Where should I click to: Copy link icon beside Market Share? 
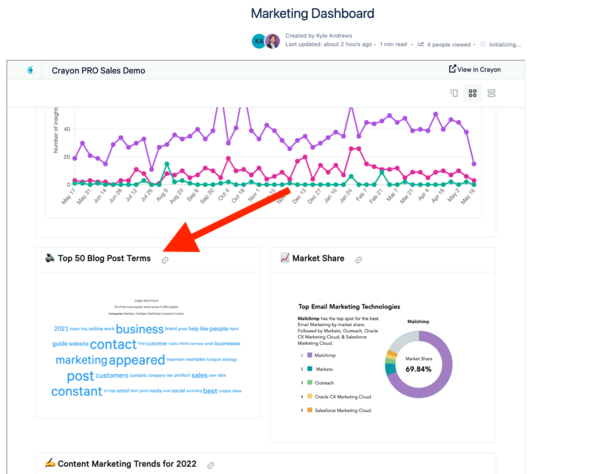click(x=358, y=260)
